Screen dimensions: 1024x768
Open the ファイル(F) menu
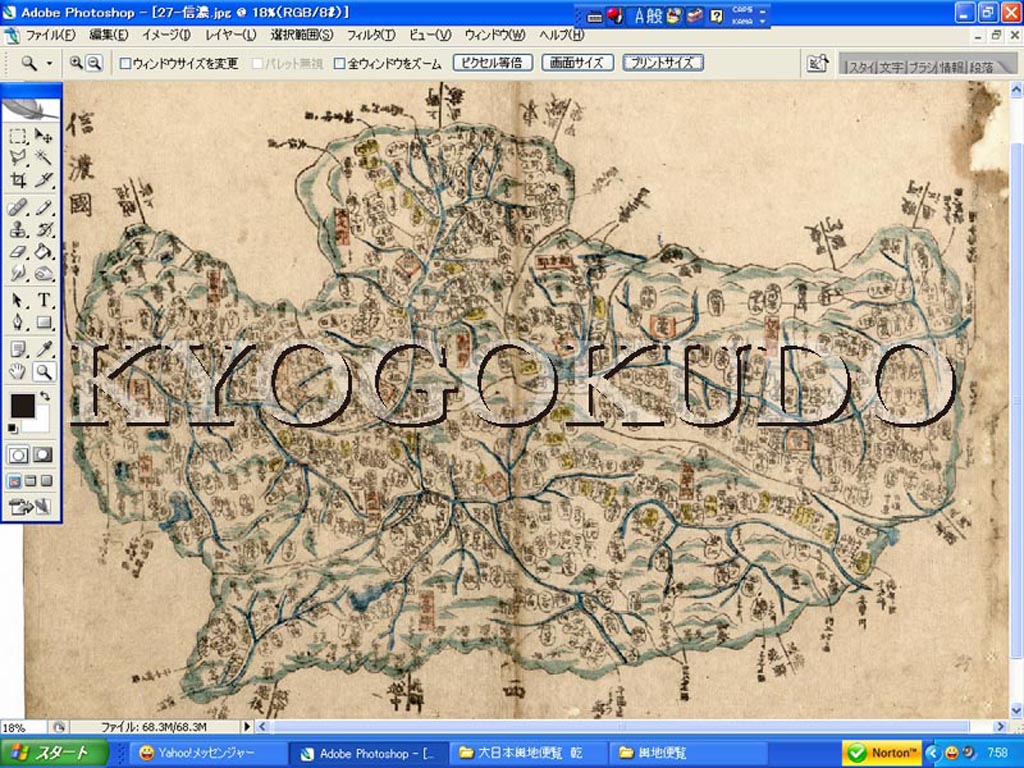point(50,35)
